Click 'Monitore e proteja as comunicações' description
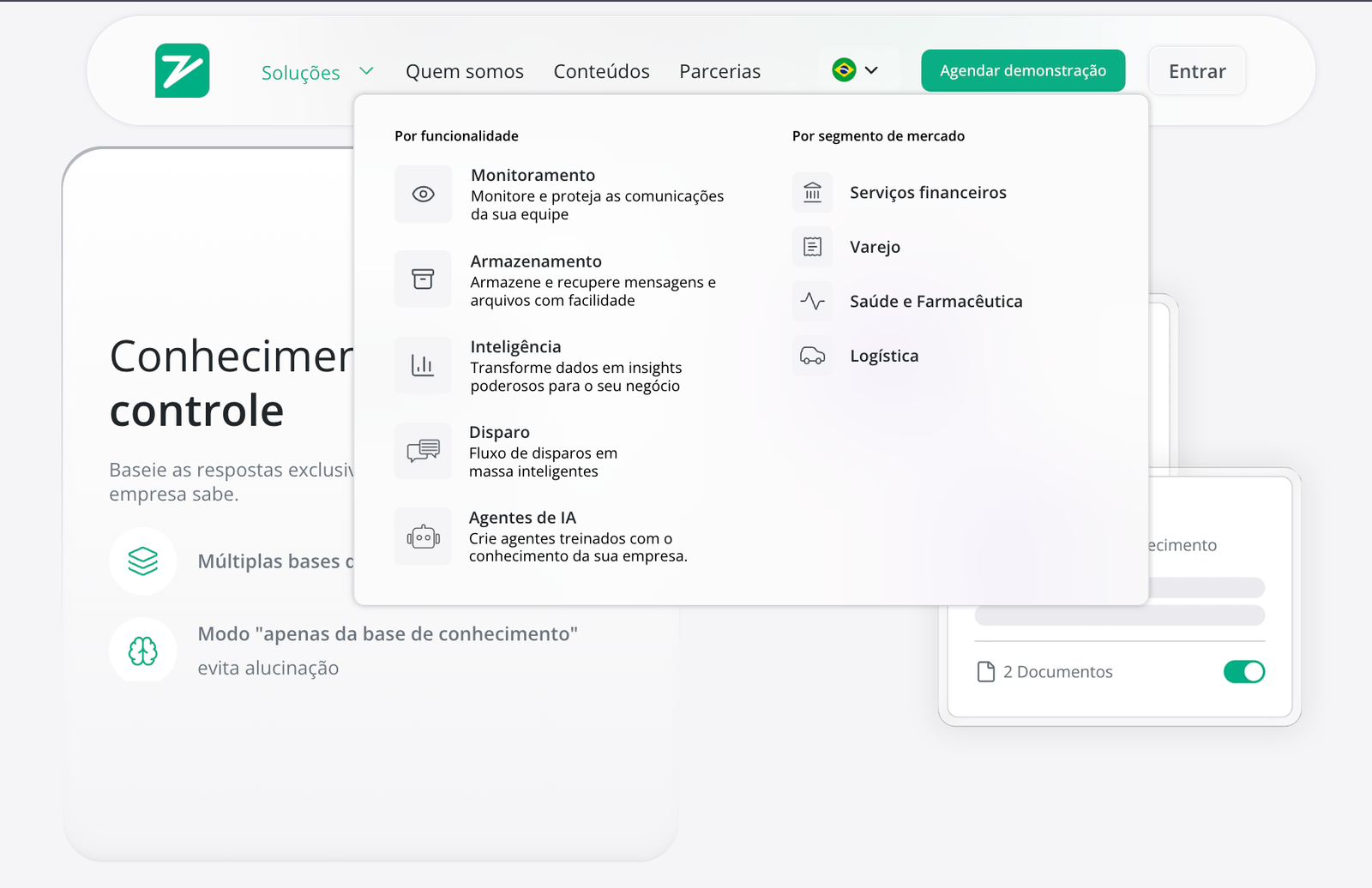 tap(597, 206)
